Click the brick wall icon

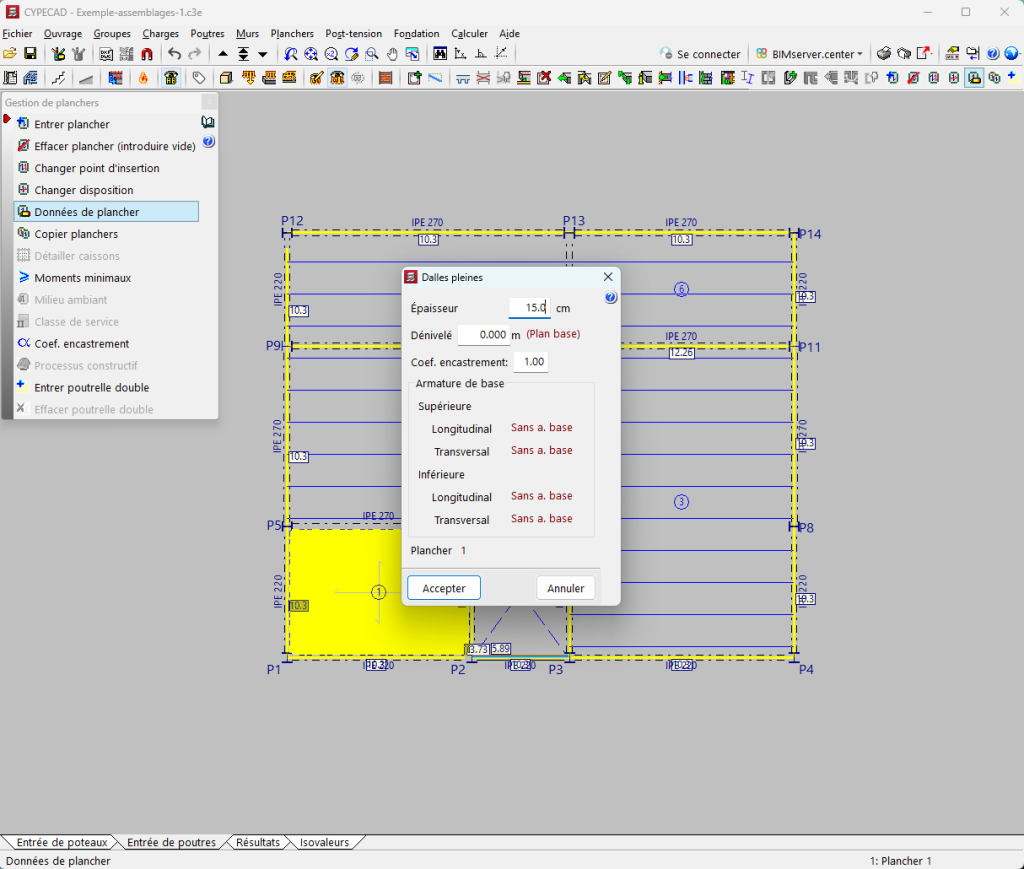(385, 78)
